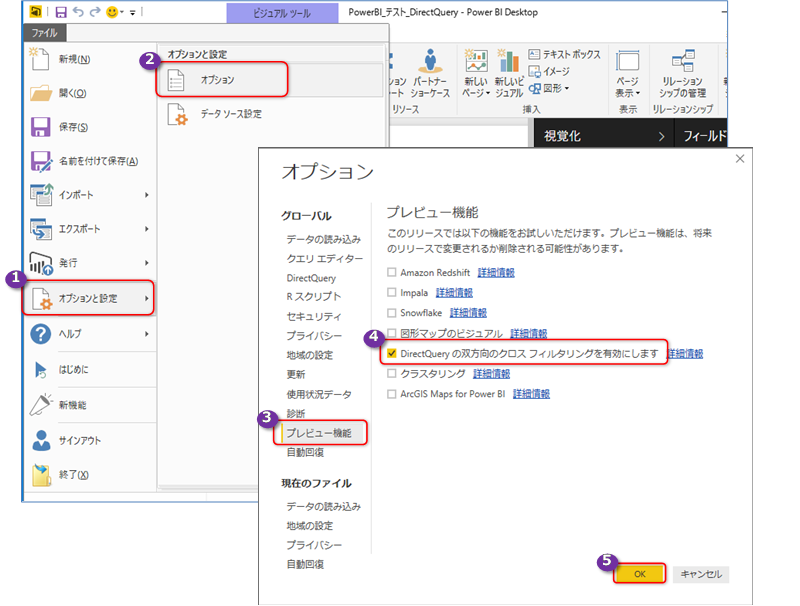Open the ファイル tab
This screenshot has width=800, height=606.
44,33
